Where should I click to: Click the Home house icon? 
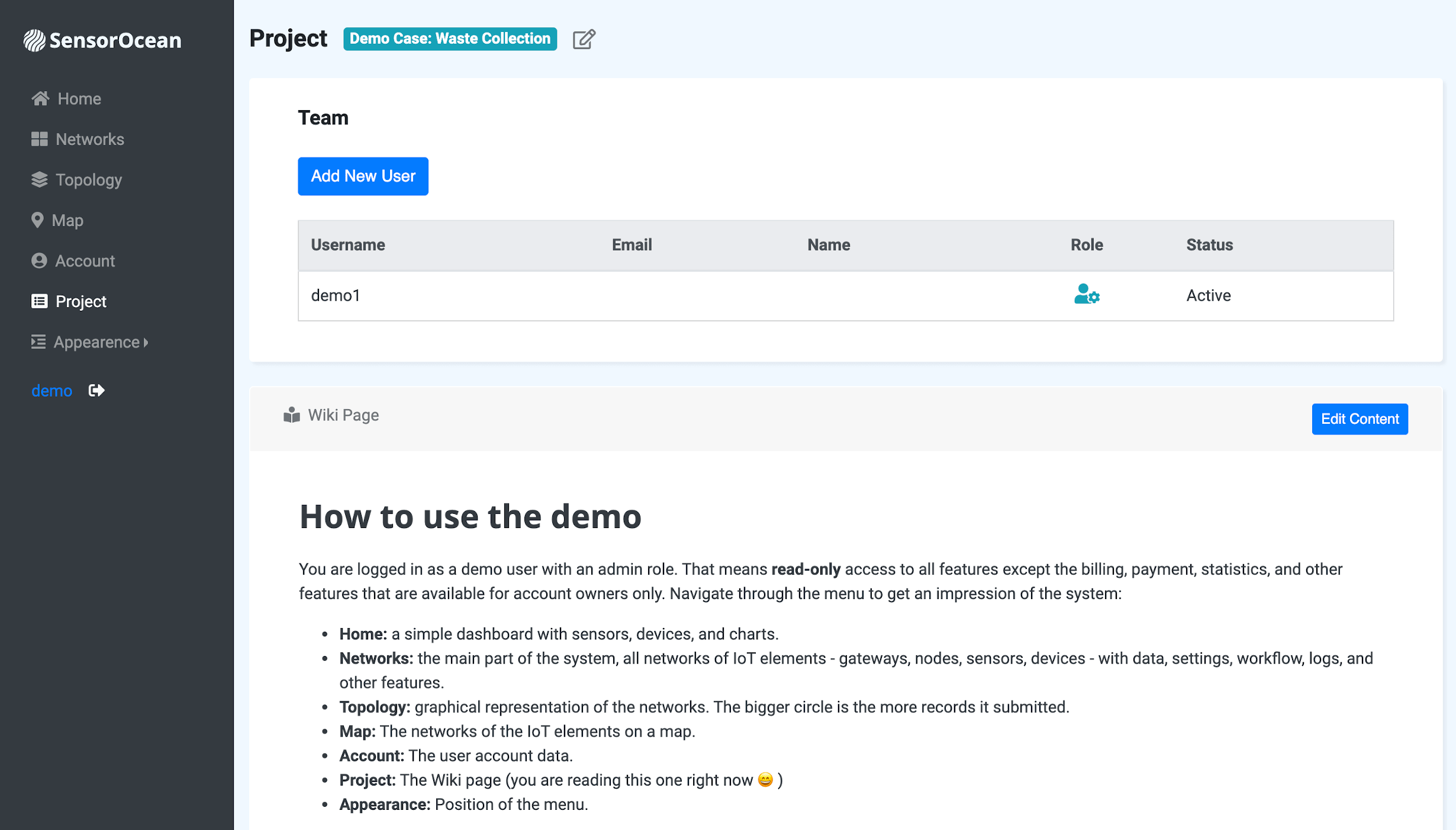click(40, 98)
